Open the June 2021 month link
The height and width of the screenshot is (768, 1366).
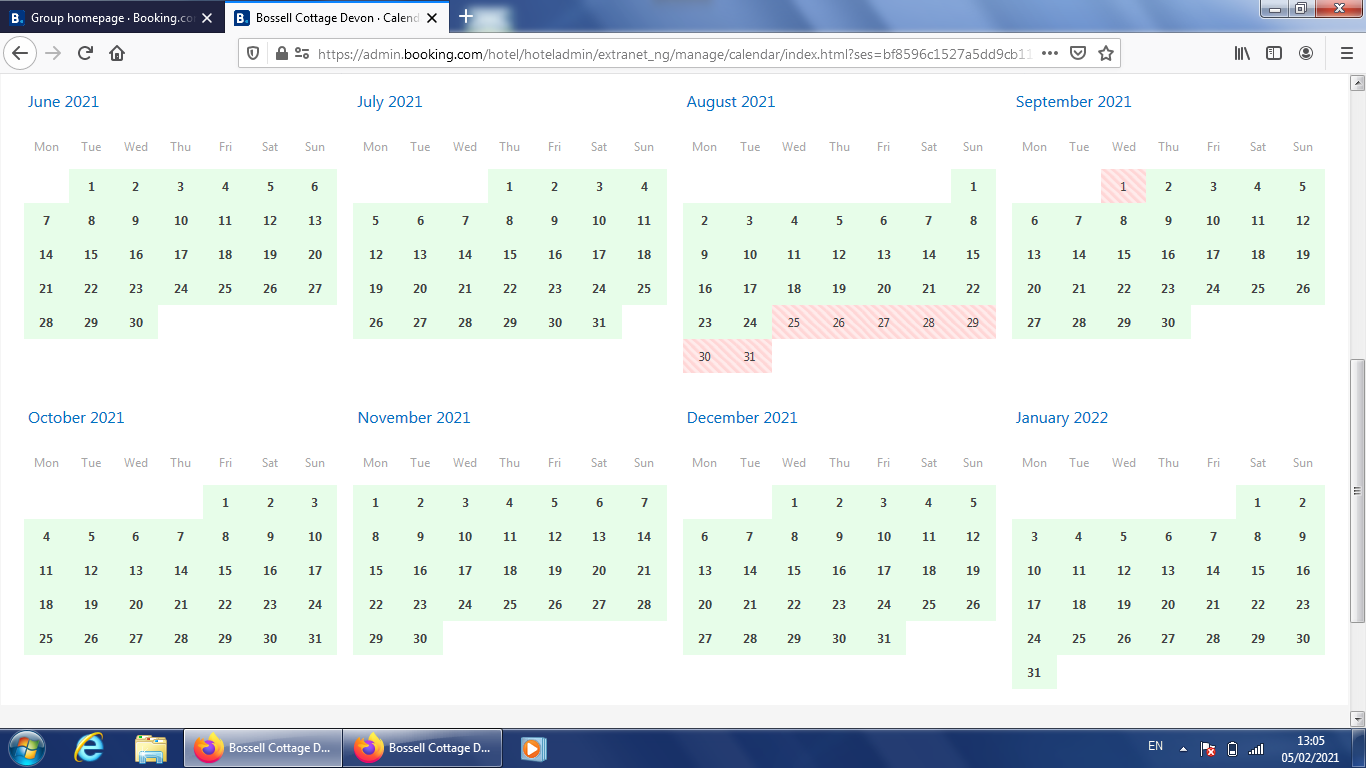pos(63,102)
